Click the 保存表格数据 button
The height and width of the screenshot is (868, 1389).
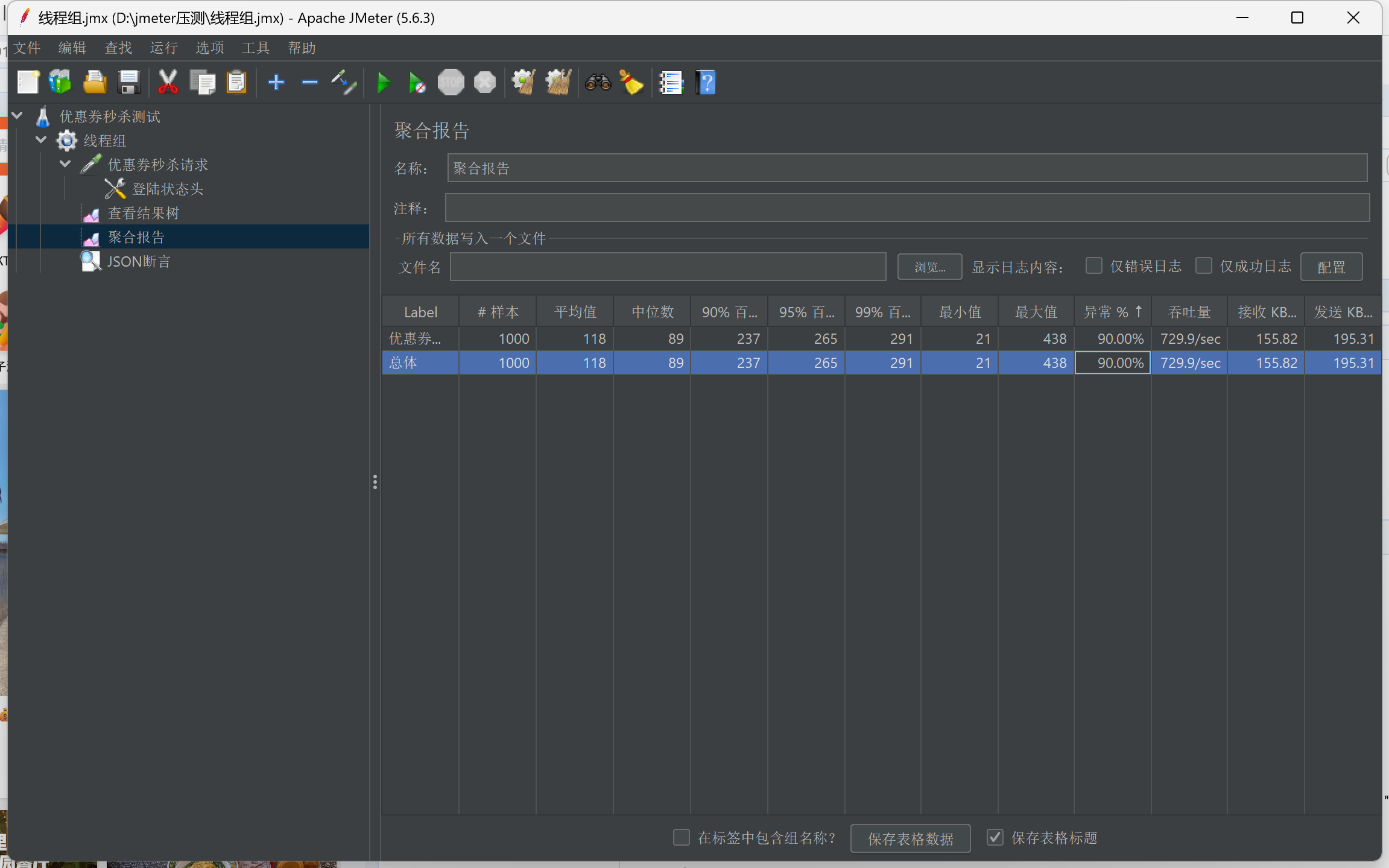click(910, 838)
